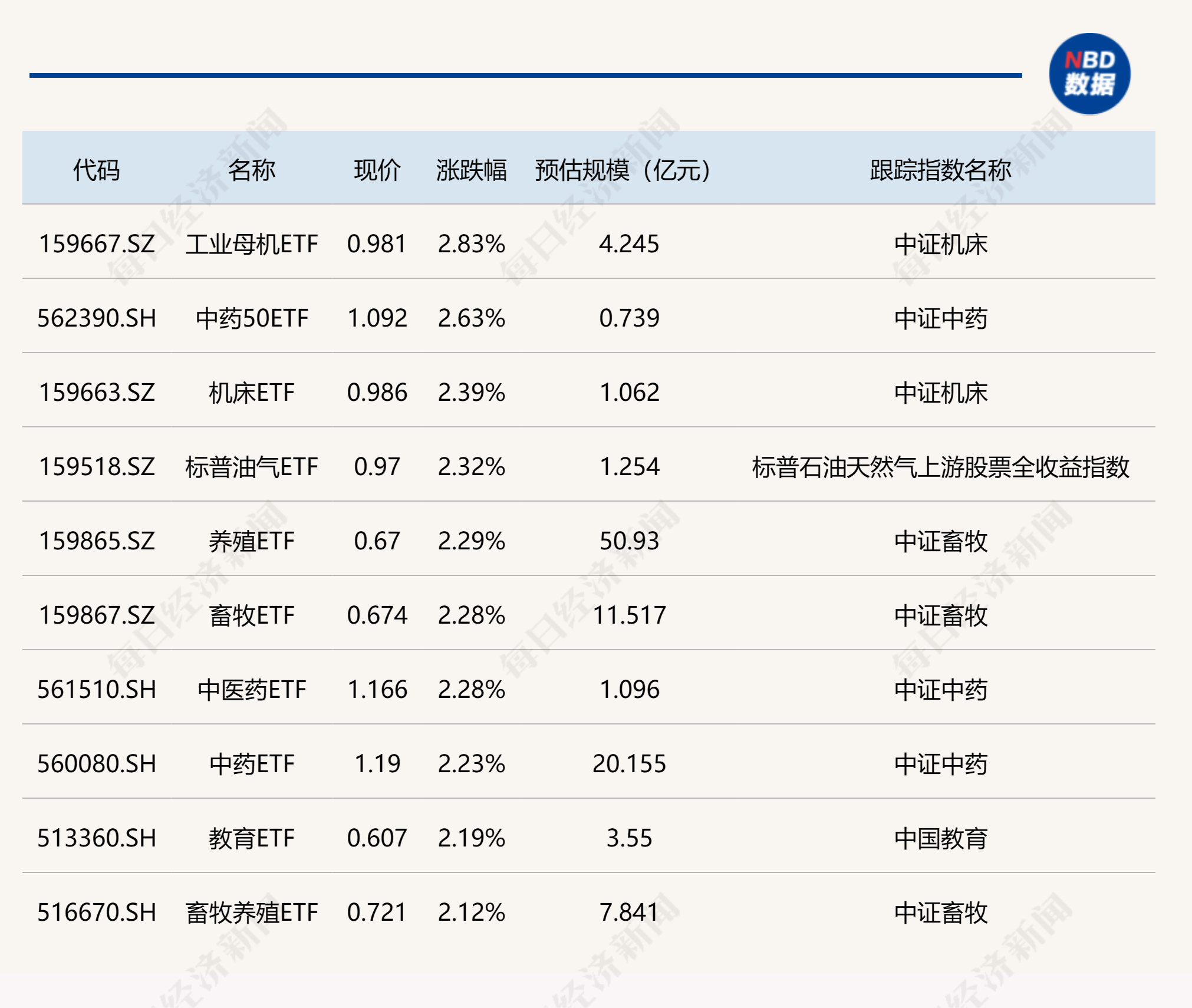Click the 代码 column header
The height and width of the screenshot is (1008, 1192).
pyautogui.click(x=97, y=170)
